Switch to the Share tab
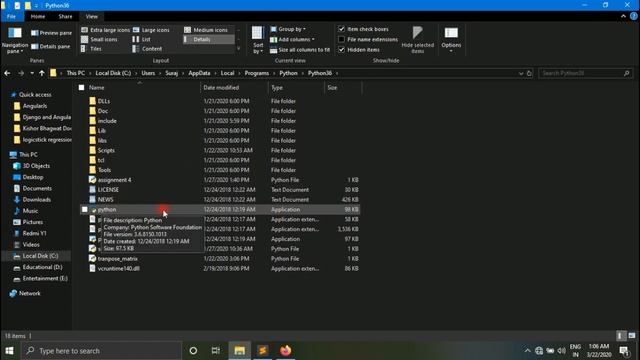 point(65,16)
